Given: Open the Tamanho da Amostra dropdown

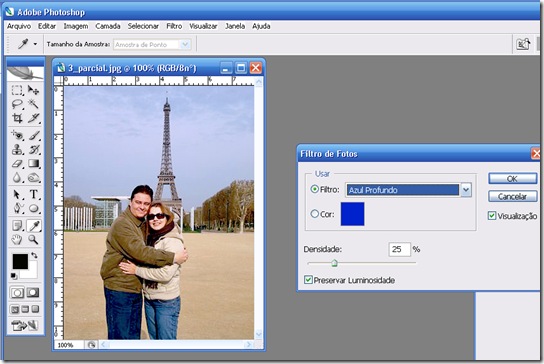Looking at the screenshot, I should point(185,44).
